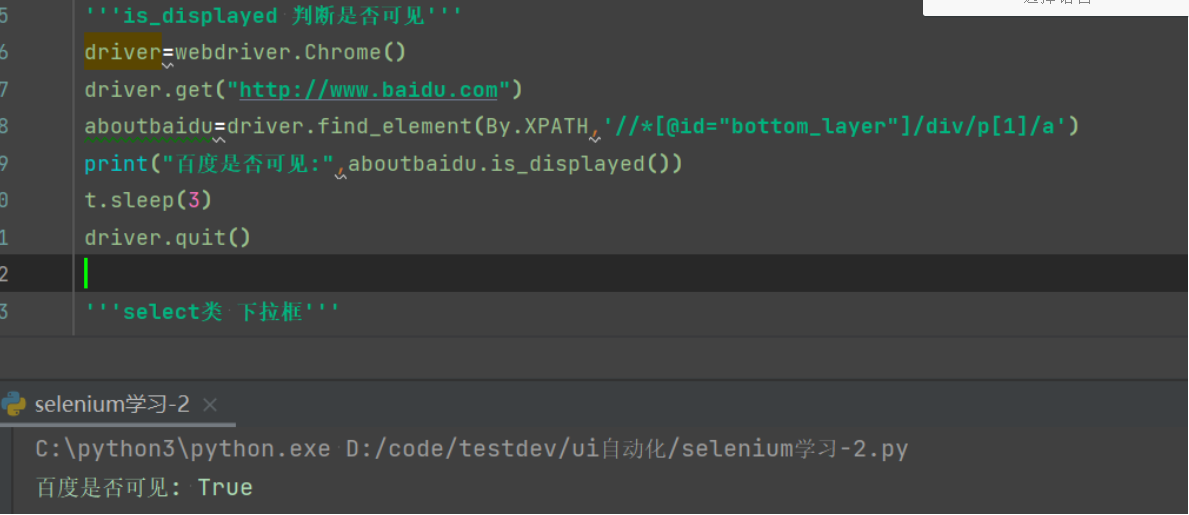Image resolution: width=1189 pixels, height=515 pixels.
Task: Click the 'is_displayed 判断是否可见' docstring
Action: click(x=273, y=15)
